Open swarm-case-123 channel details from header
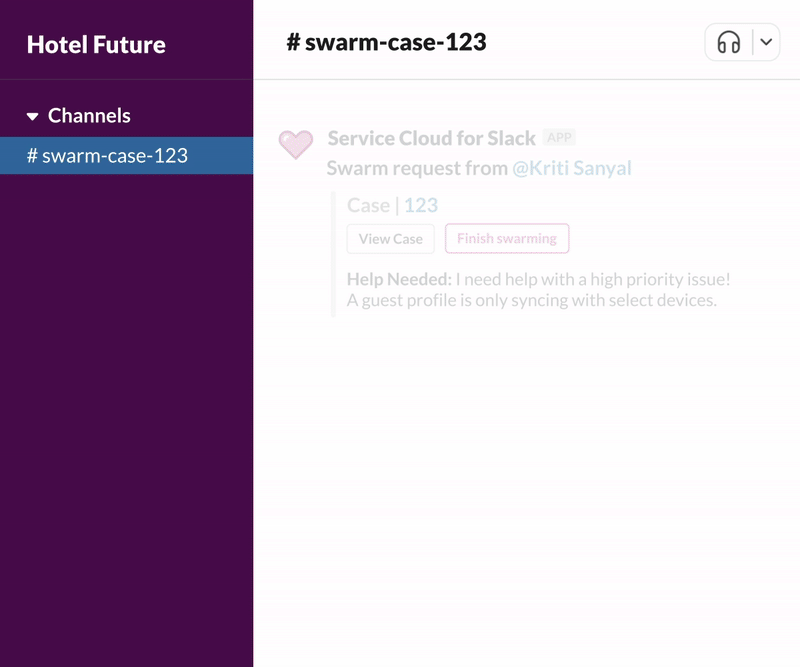The image size is (800, 667). [396, 42]
